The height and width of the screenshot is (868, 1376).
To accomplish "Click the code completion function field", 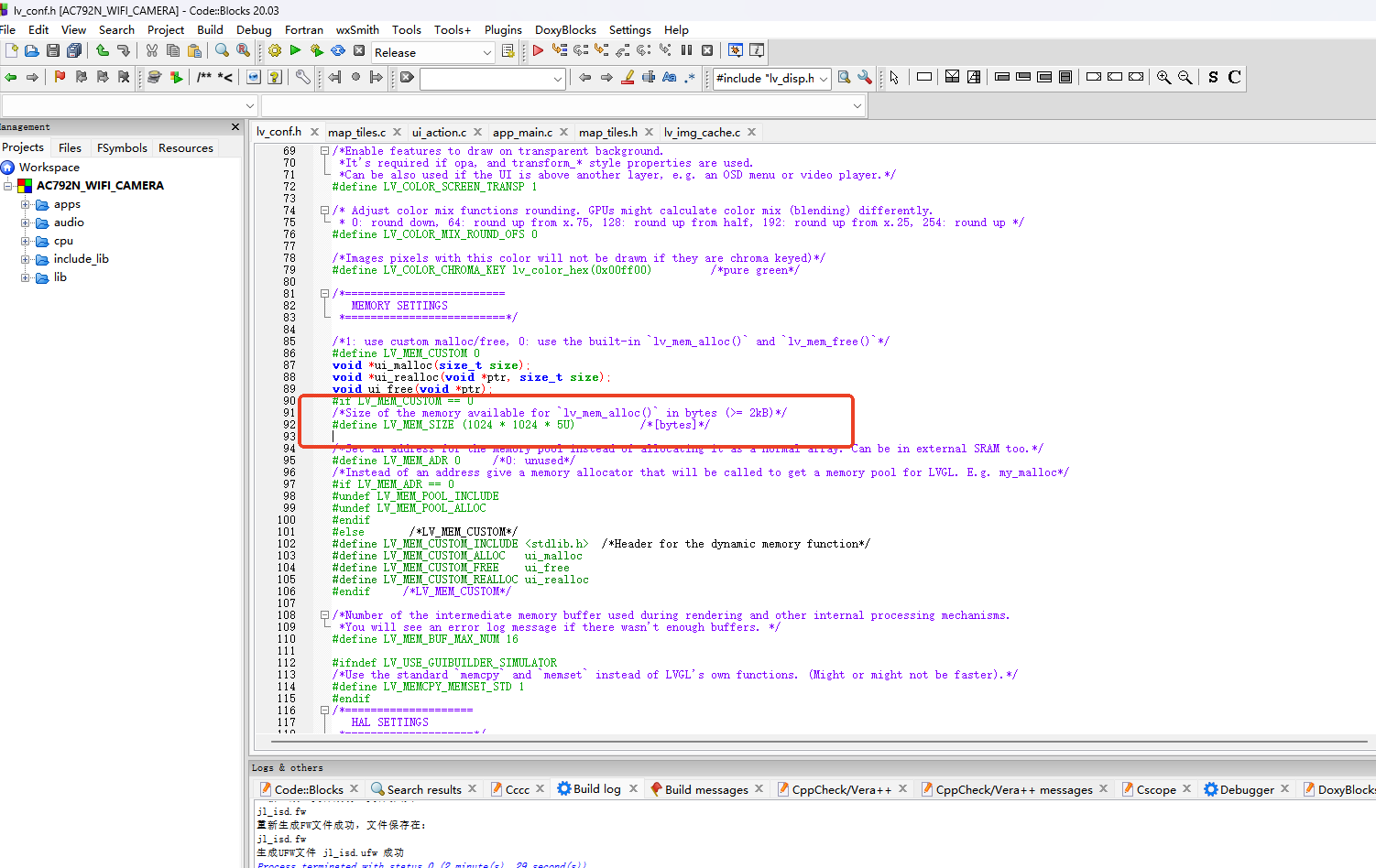I will 562,106.
